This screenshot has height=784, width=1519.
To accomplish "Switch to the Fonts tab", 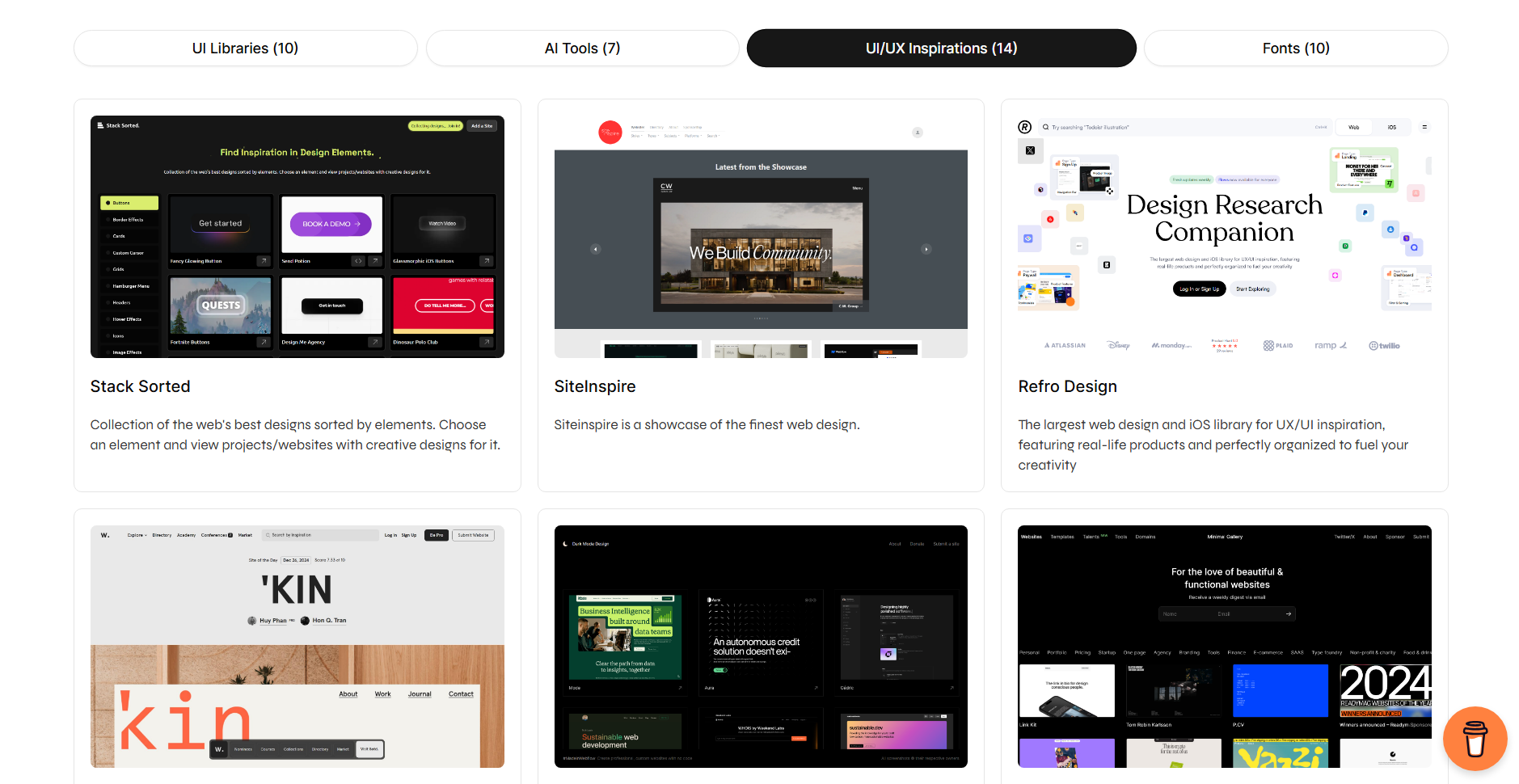I will pyautogui.click(x=1295, y=48).
